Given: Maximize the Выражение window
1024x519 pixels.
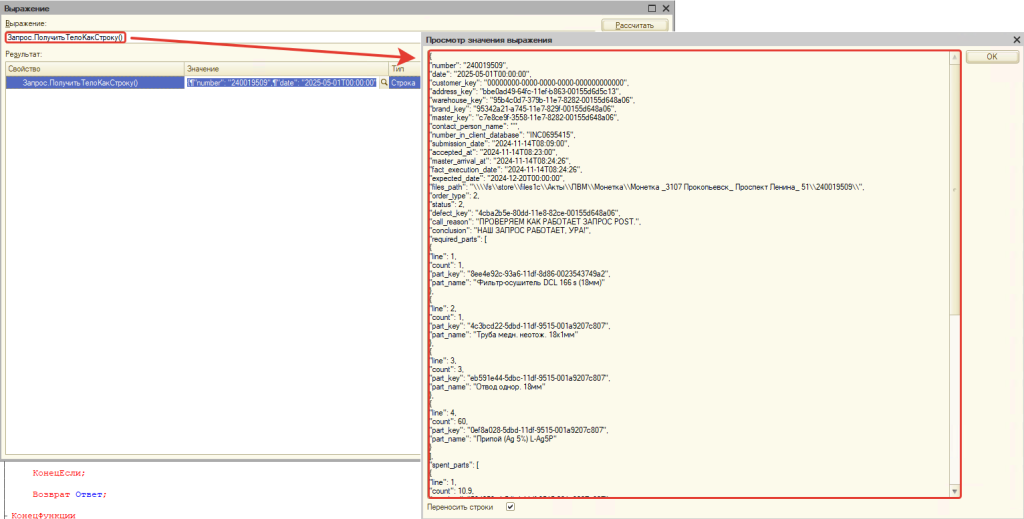Looking at the screenshot, I should (654, 7).
